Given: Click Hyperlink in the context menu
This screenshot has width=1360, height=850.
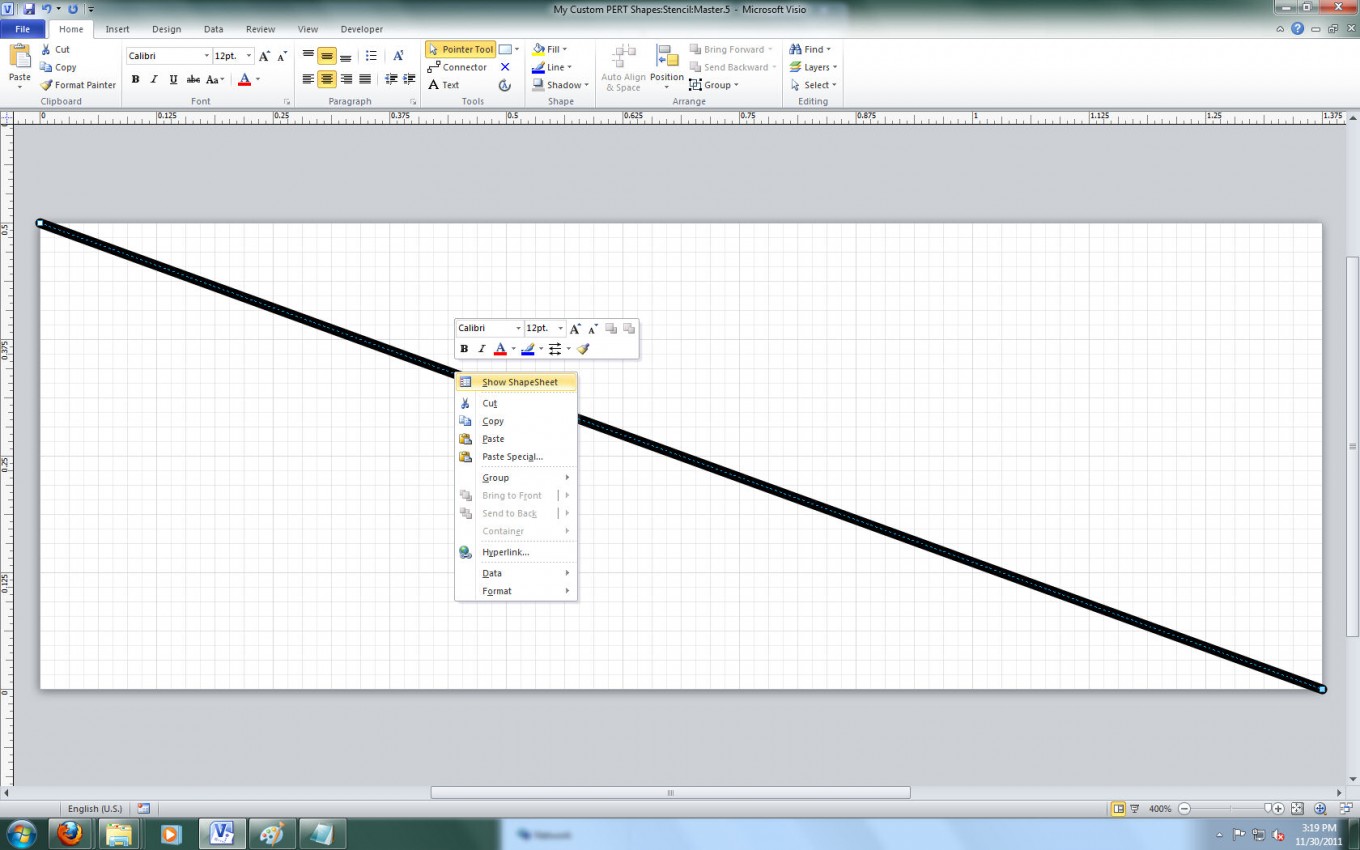Looking at the screenshot, I should pos(506,551).
